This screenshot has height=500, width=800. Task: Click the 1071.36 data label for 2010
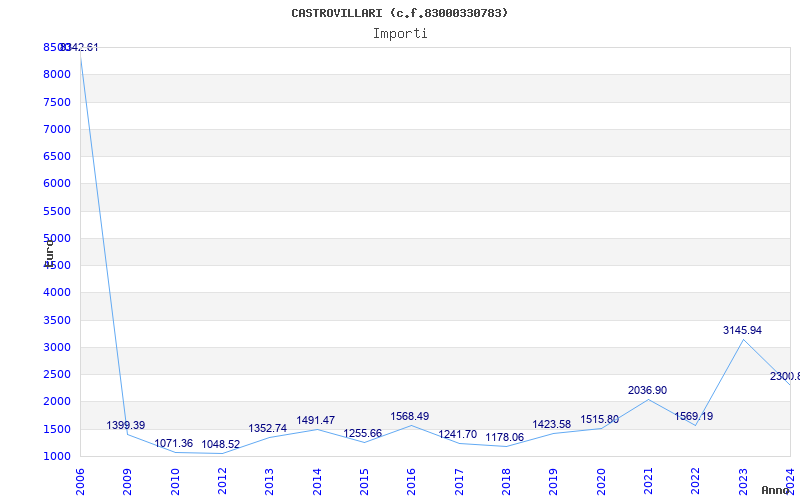click(x=174, y=443)
